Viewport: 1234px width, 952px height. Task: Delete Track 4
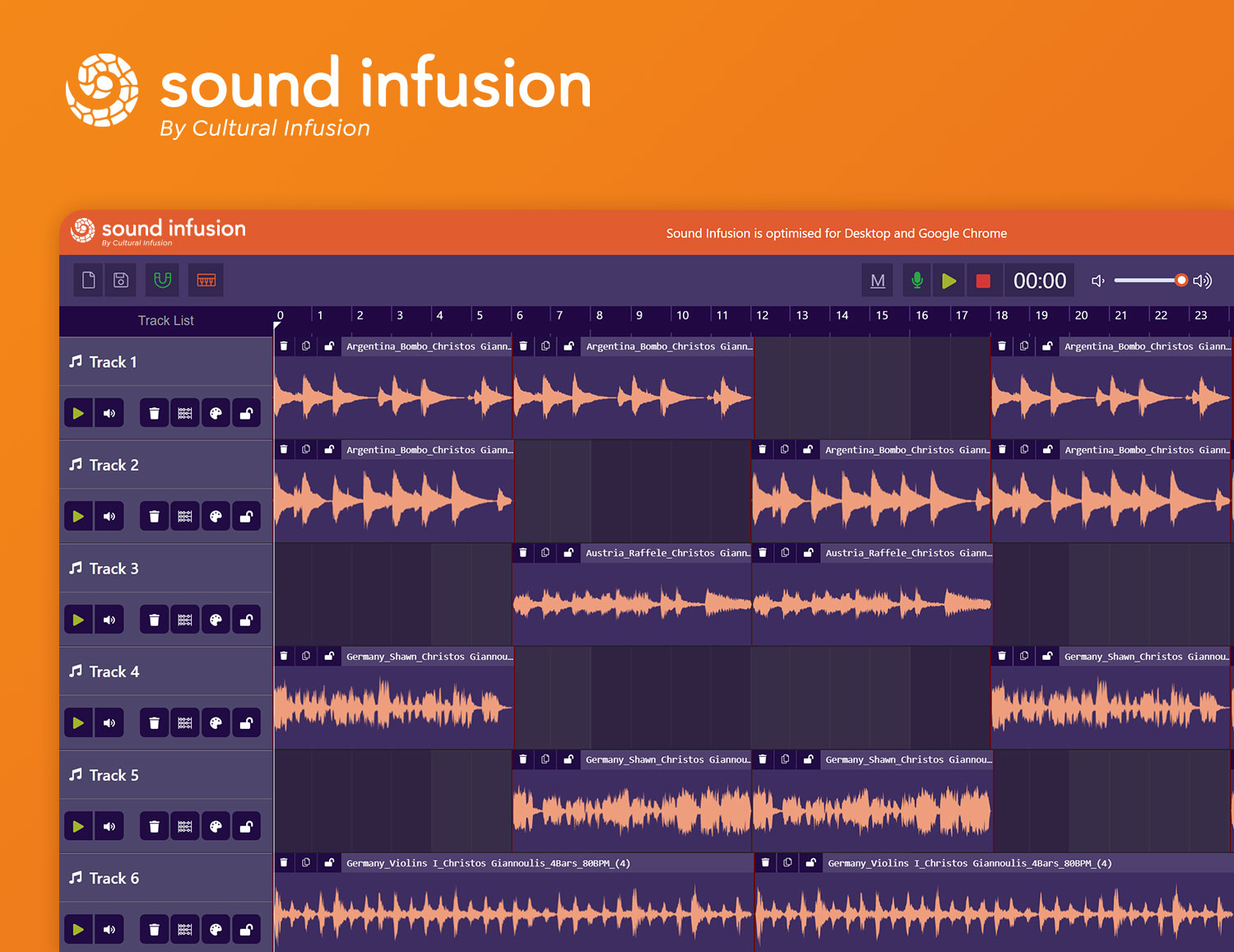[154, 723]
